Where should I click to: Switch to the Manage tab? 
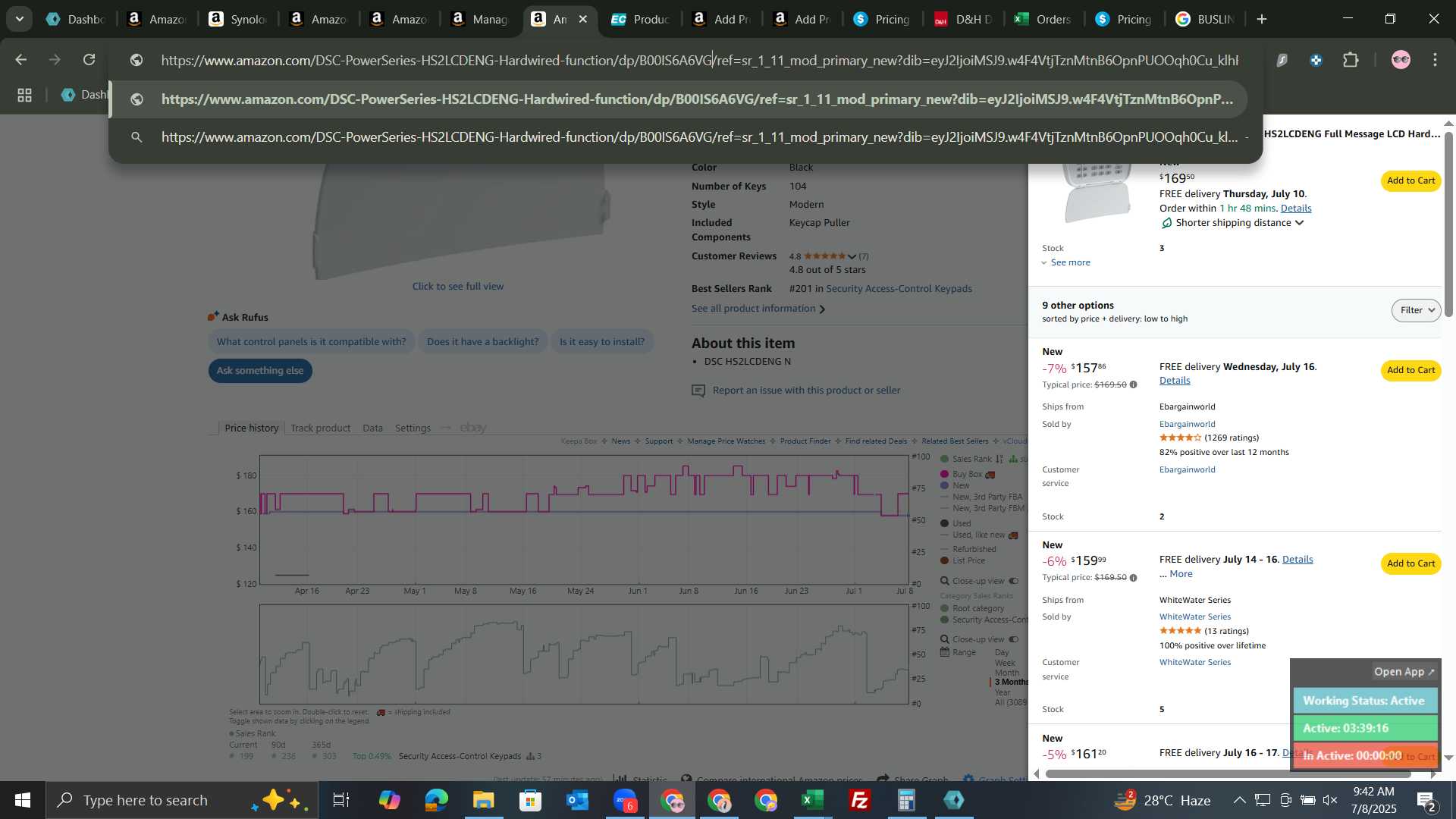pos(479,19)
